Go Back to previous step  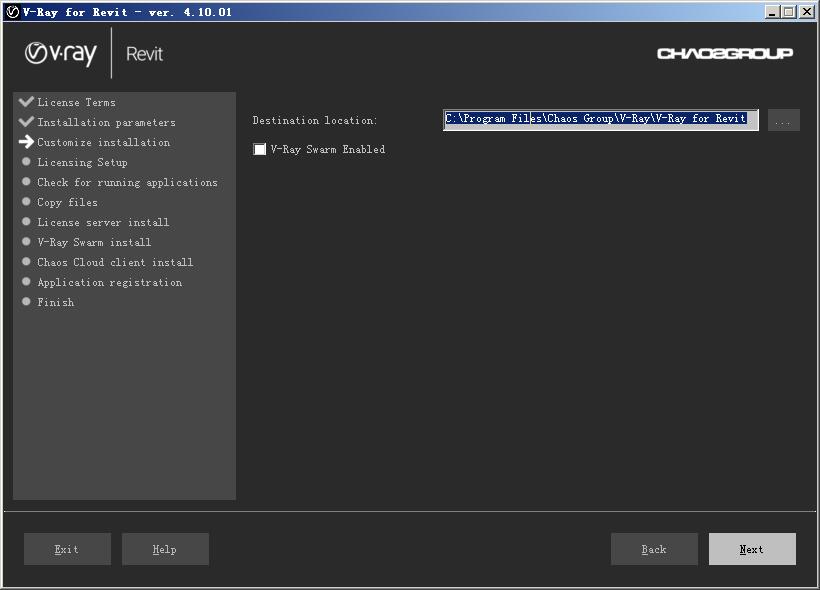[x=654, y=549]
